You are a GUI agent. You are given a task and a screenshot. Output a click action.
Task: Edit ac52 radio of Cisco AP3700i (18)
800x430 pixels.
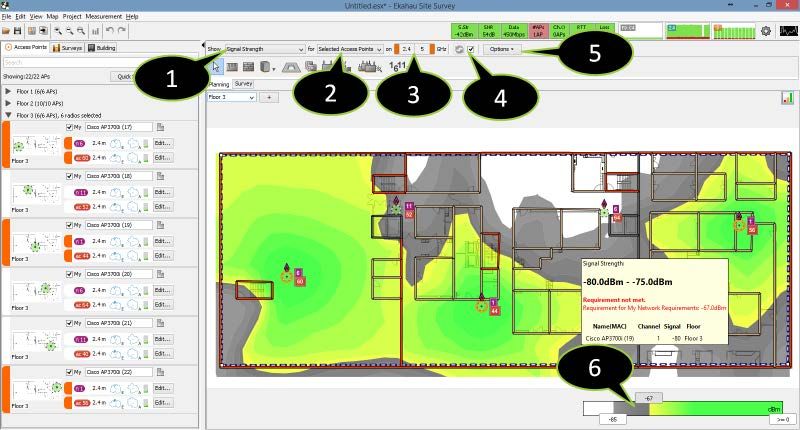tap(162, 207)
